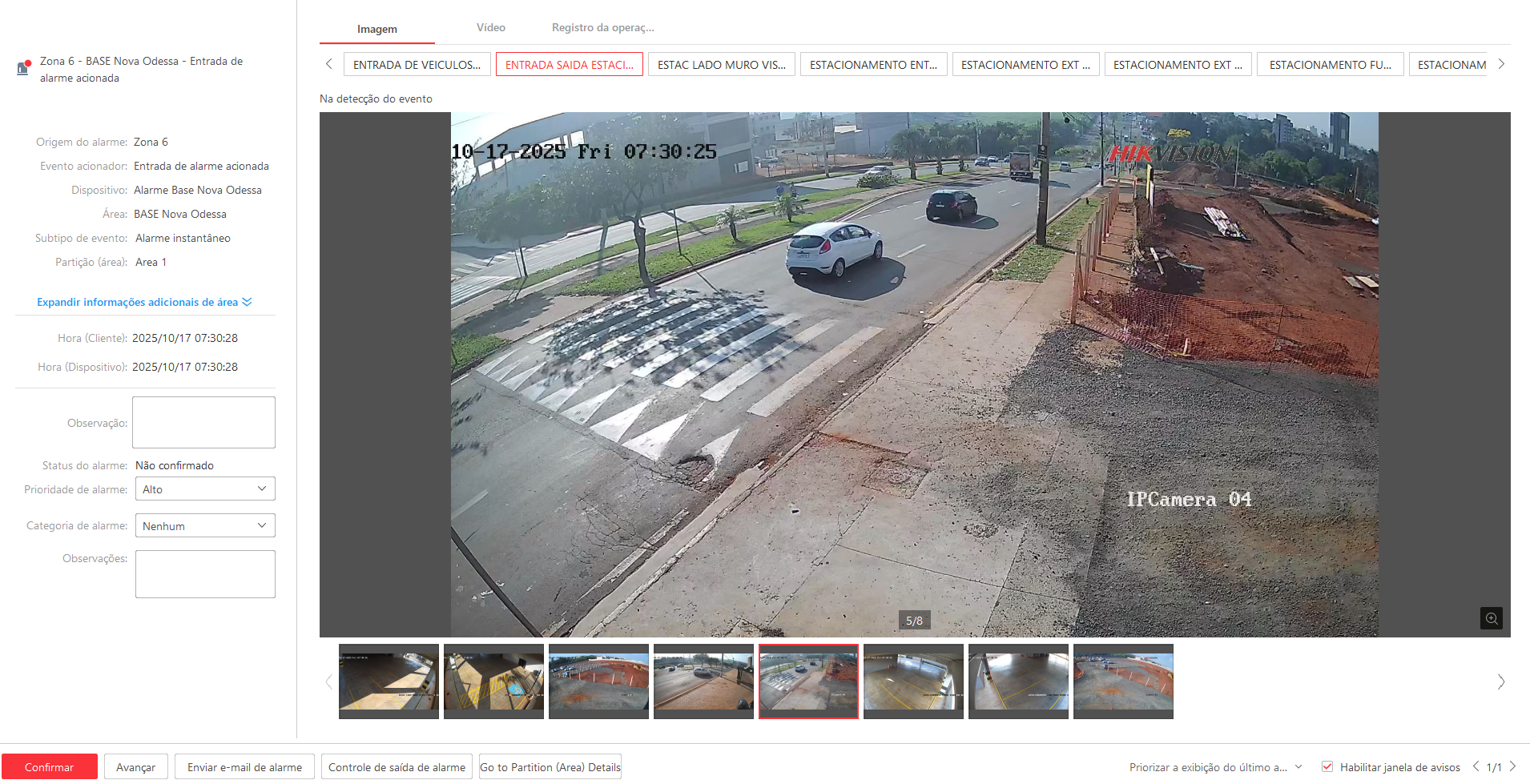The image size is (1530, 784).
Task: Go to next alarm page arrow
Action: (x=1512, y=766)
